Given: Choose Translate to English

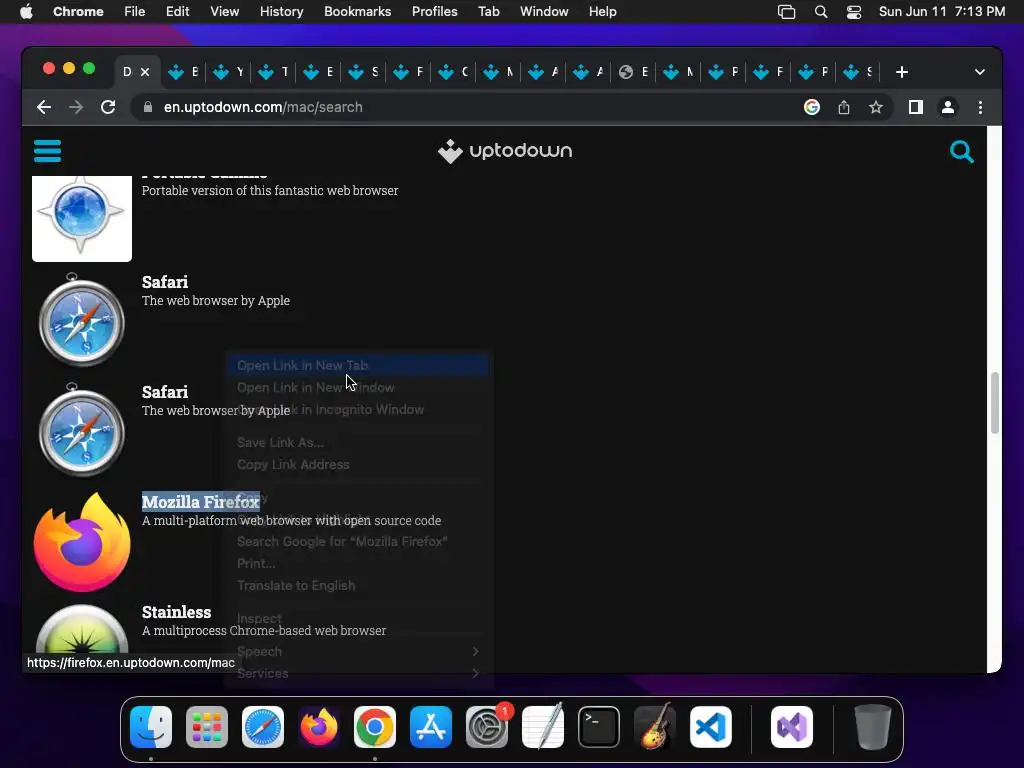Looking at the screenshot, I should click(x=359, y=586).
